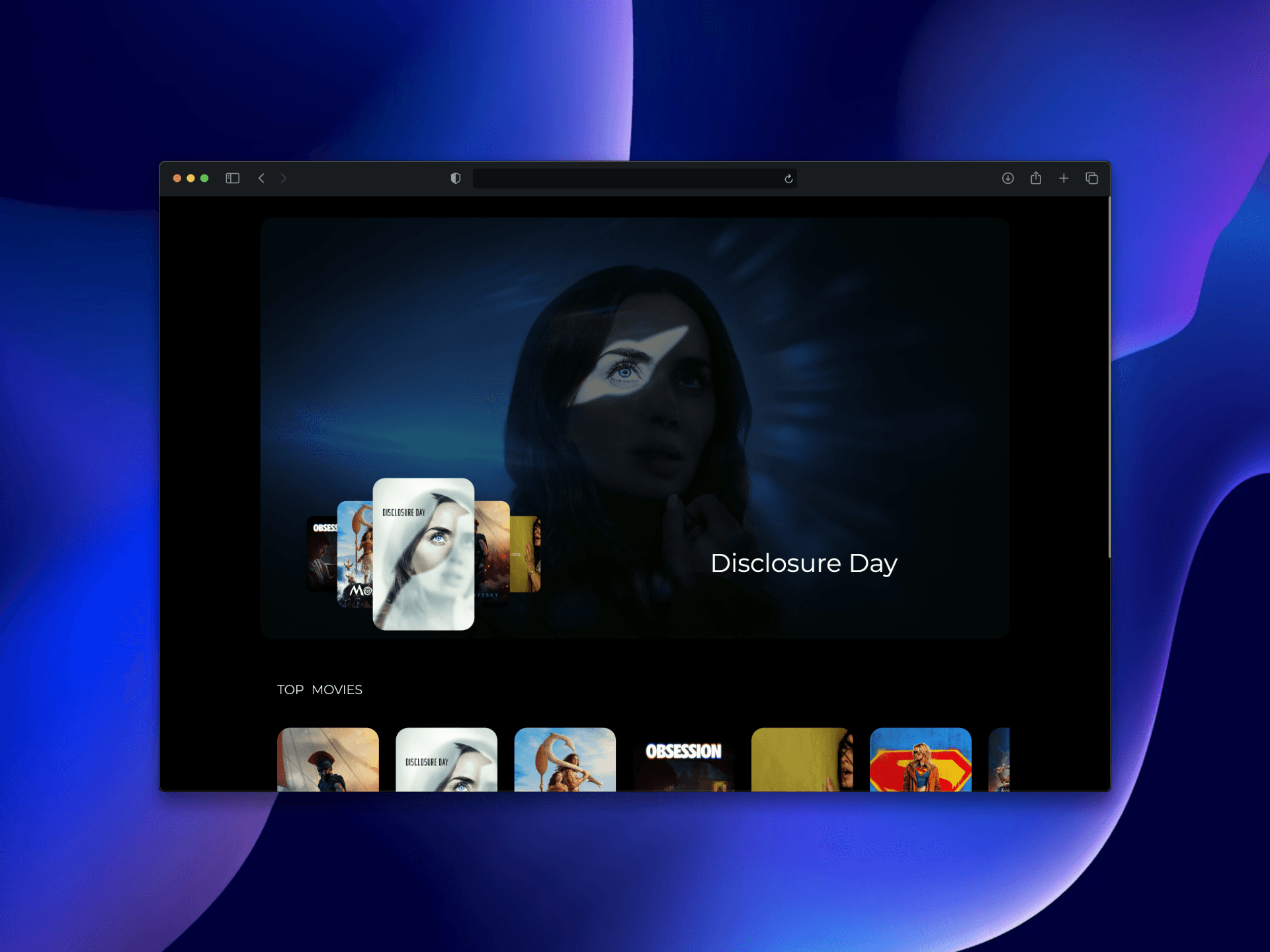Image resolution: width=1270 pixels, height=952 pixels.
Task: Open the Disclosure Day poster in Top Movies
Action: [x=446, y=760]
